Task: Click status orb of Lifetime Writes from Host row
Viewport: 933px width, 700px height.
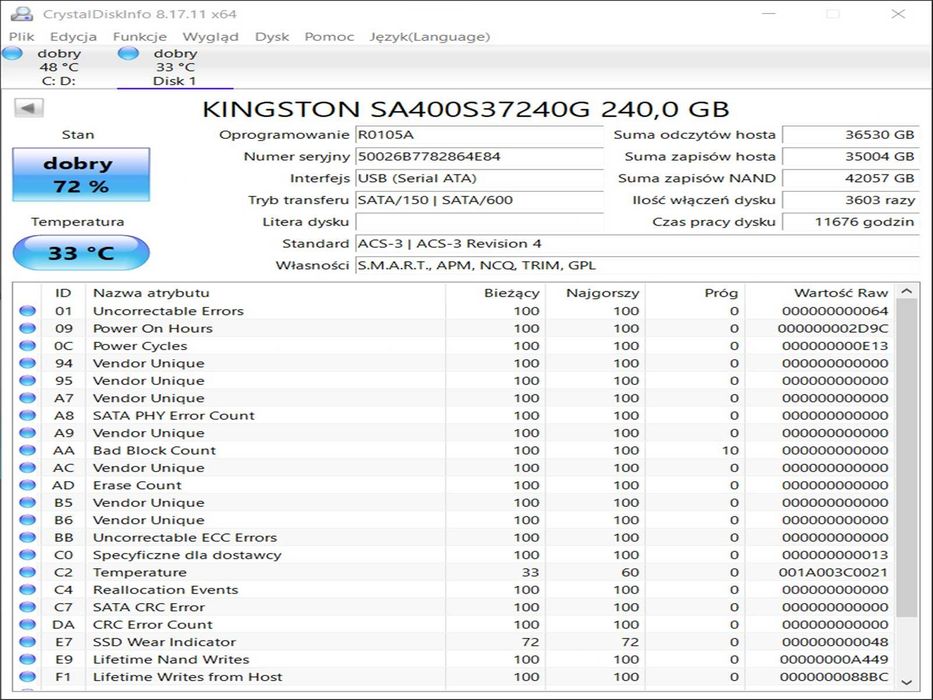Action: tap(27, 677)
